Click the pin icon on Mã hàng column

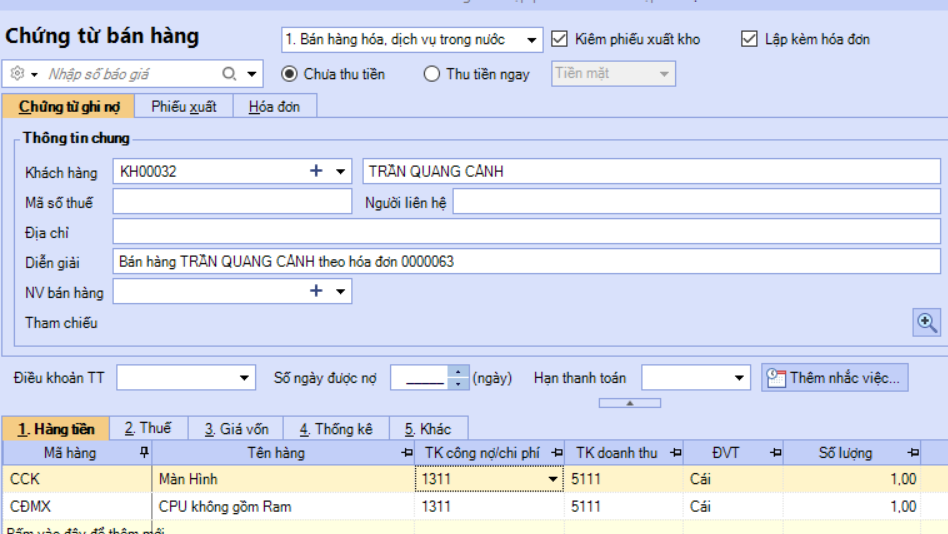[144, 453]
